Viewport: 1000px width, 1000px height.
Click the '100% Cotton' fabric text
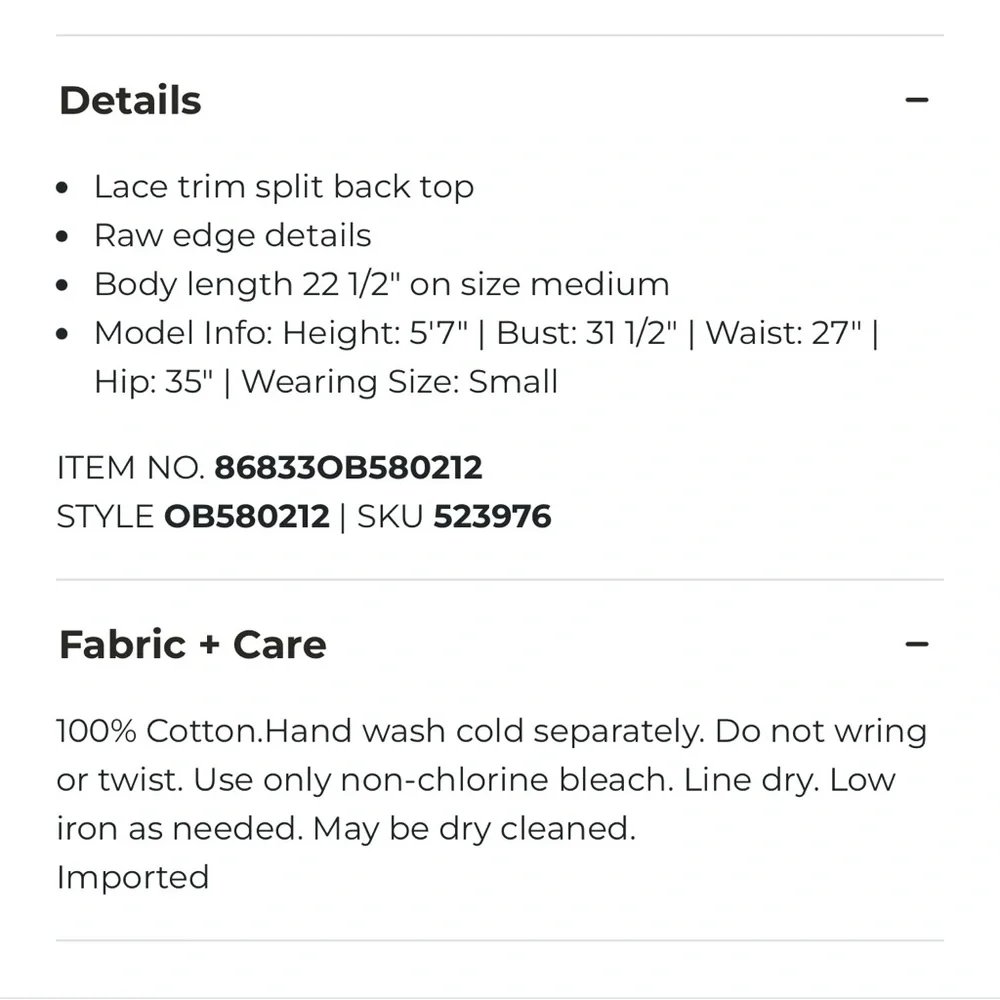[159, 731]
